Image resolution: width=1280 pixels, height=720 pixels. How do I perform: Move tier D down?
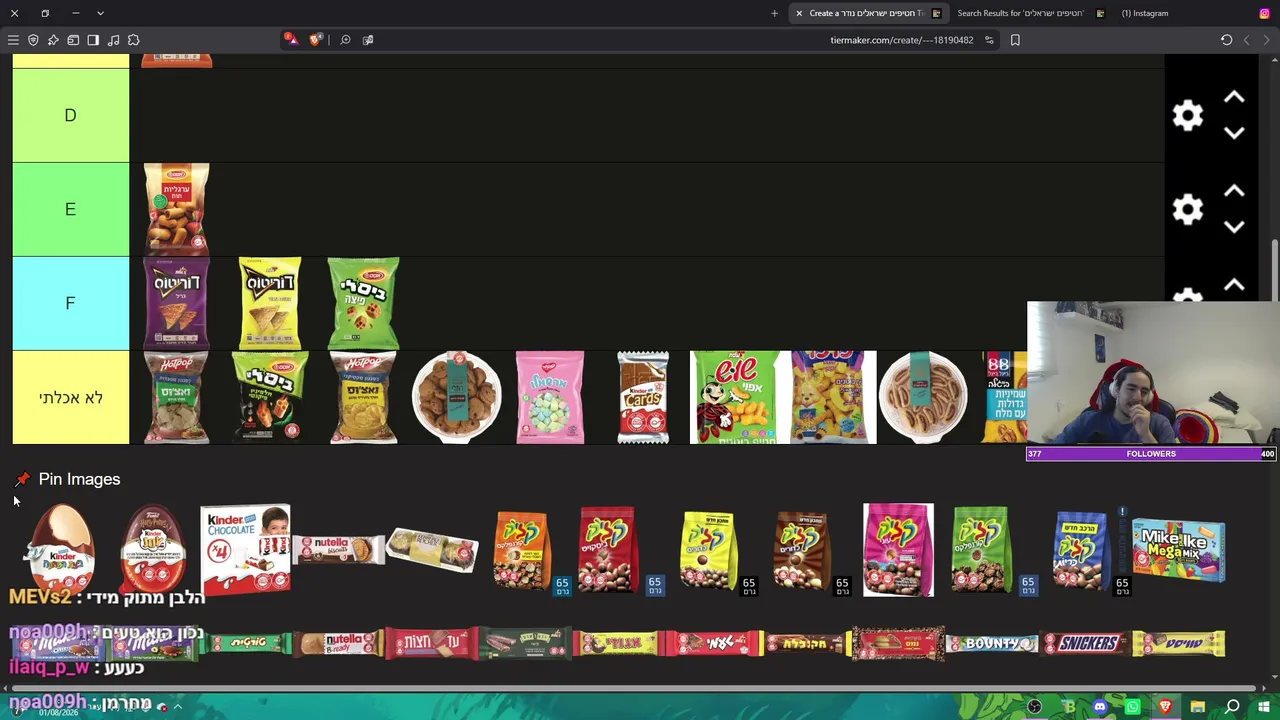tap(1234, 133)
